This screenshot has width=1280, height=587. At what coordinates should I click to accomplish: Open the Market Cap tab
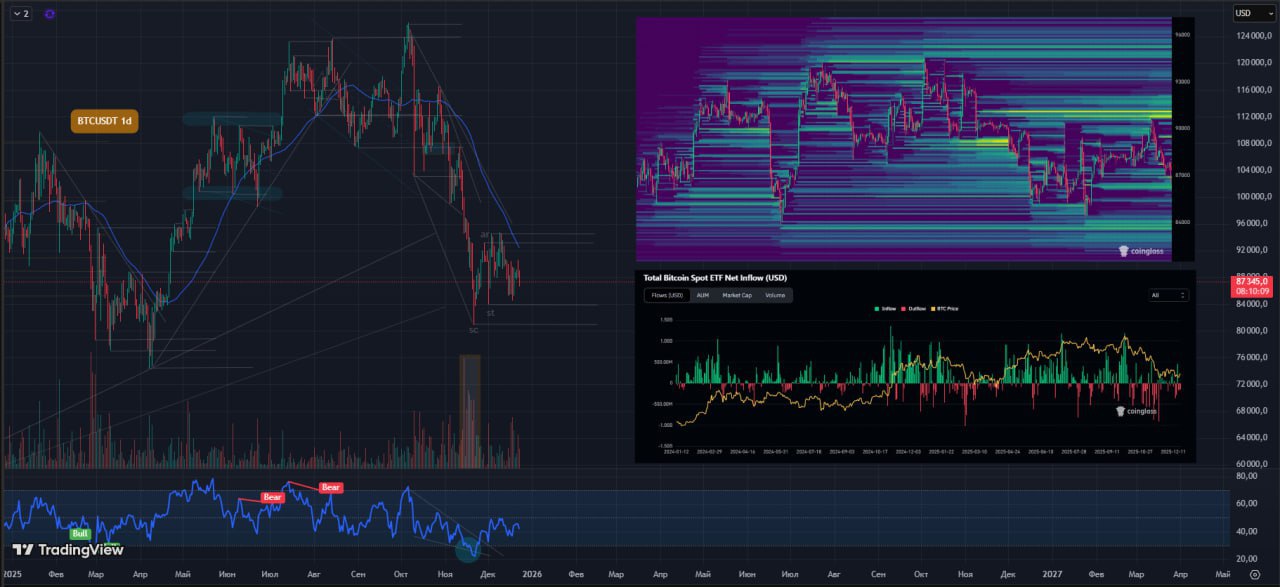[738, 295]
